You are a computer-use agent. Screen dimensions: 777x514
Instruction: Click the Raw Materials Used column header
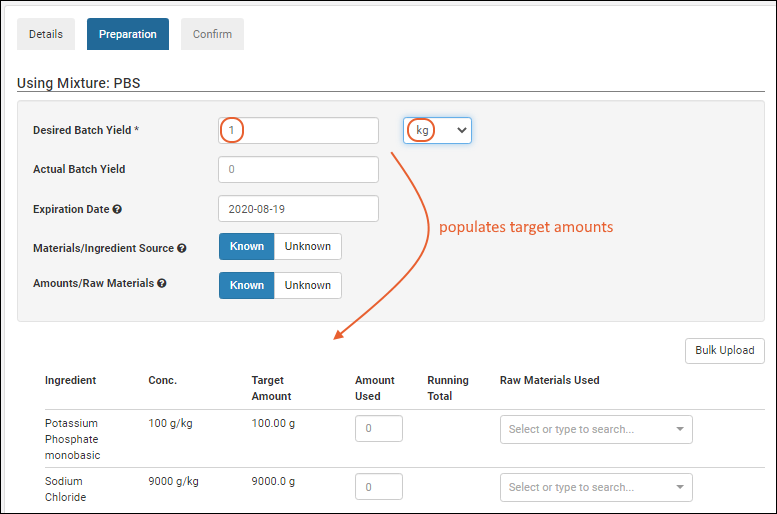point(549,380)
